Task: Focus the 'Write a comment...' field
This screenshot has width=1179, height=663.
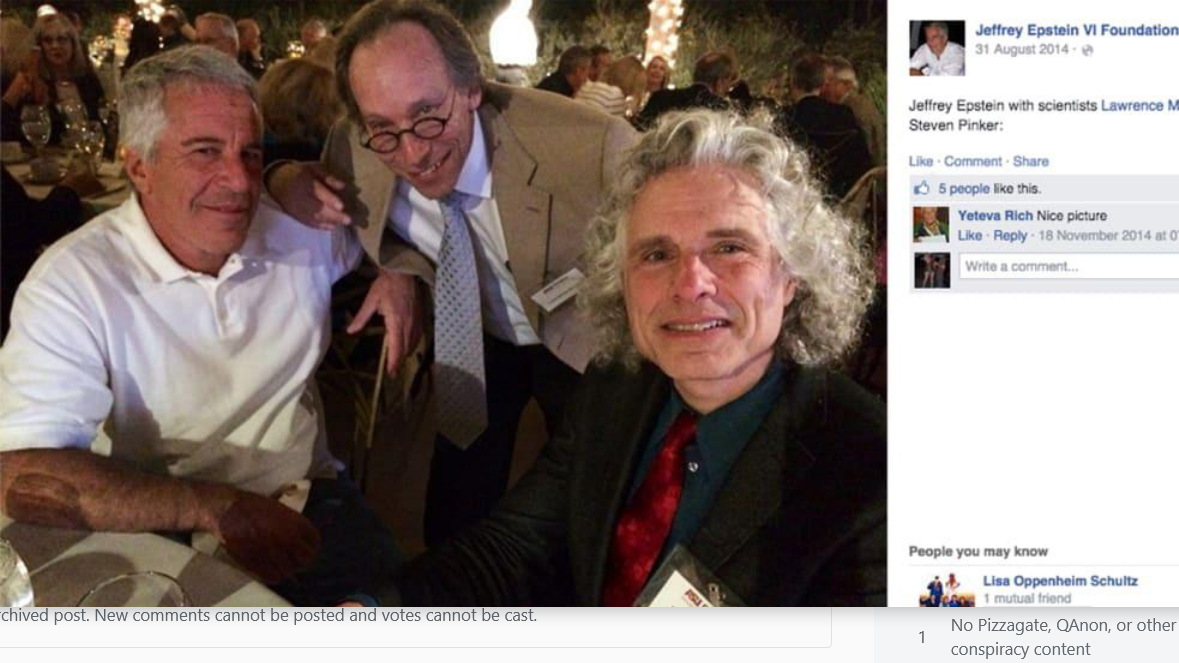Action: click(1068, 266)
